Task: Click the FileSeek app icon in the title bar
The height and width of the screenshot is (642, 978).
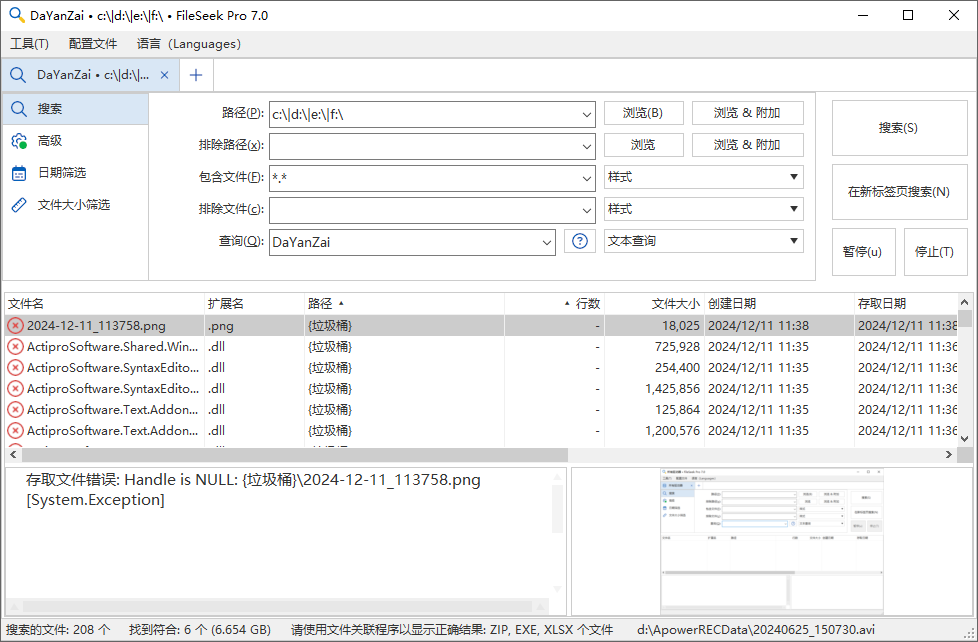Action: 17,16
